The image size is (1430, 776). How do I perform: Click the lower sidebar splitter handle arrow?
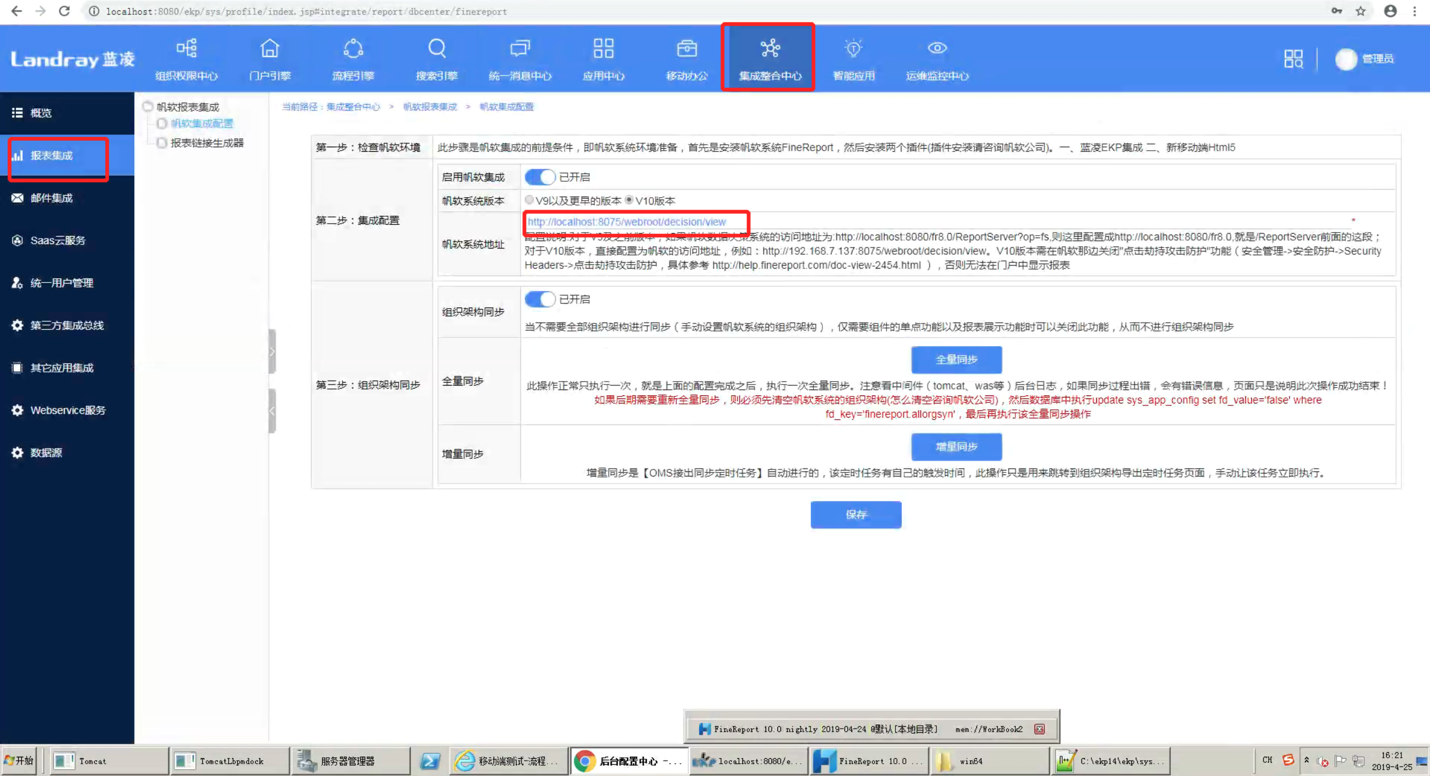pyautogui.click(x=272, y=410)
